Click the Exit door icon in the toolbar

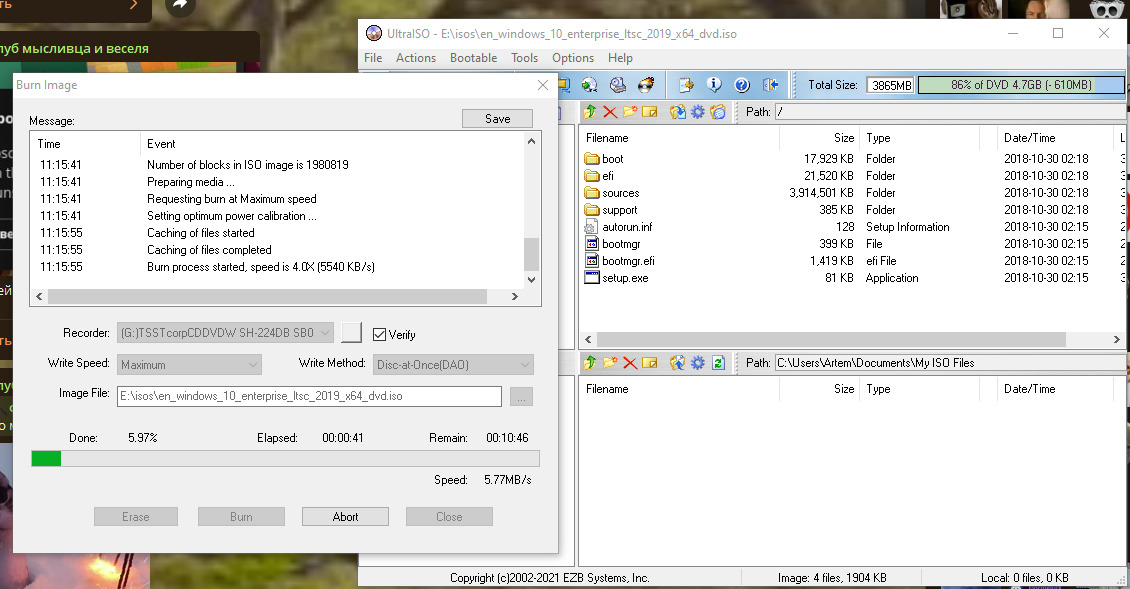click(x=770, y=85)
